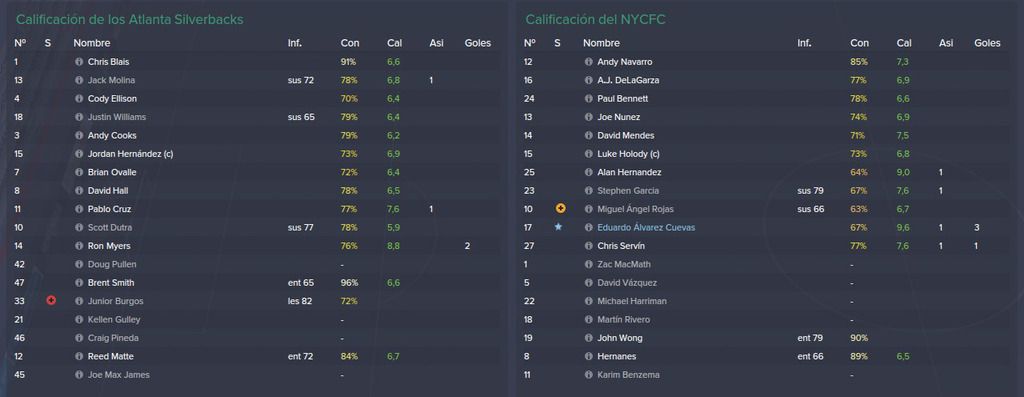The image size is (1024, 397).
Task: Open info icon next to Ron Myers
Action: (79, 246)
